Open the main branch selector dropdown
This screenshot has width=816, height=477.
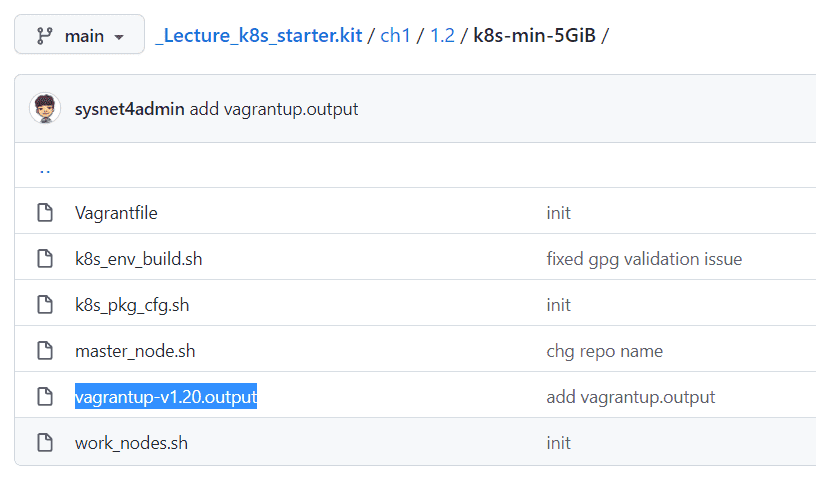pyautogui.click(x=79, y=34)
